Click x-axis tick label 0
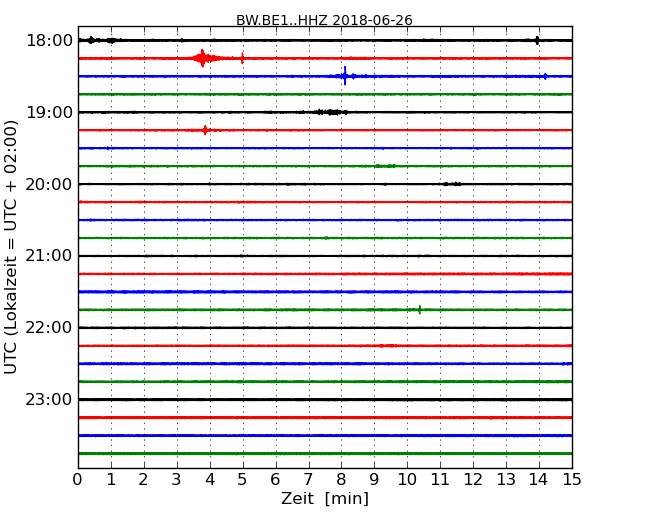Image resolution: width=650 pixels, height=520 pixels. [78, 480]
